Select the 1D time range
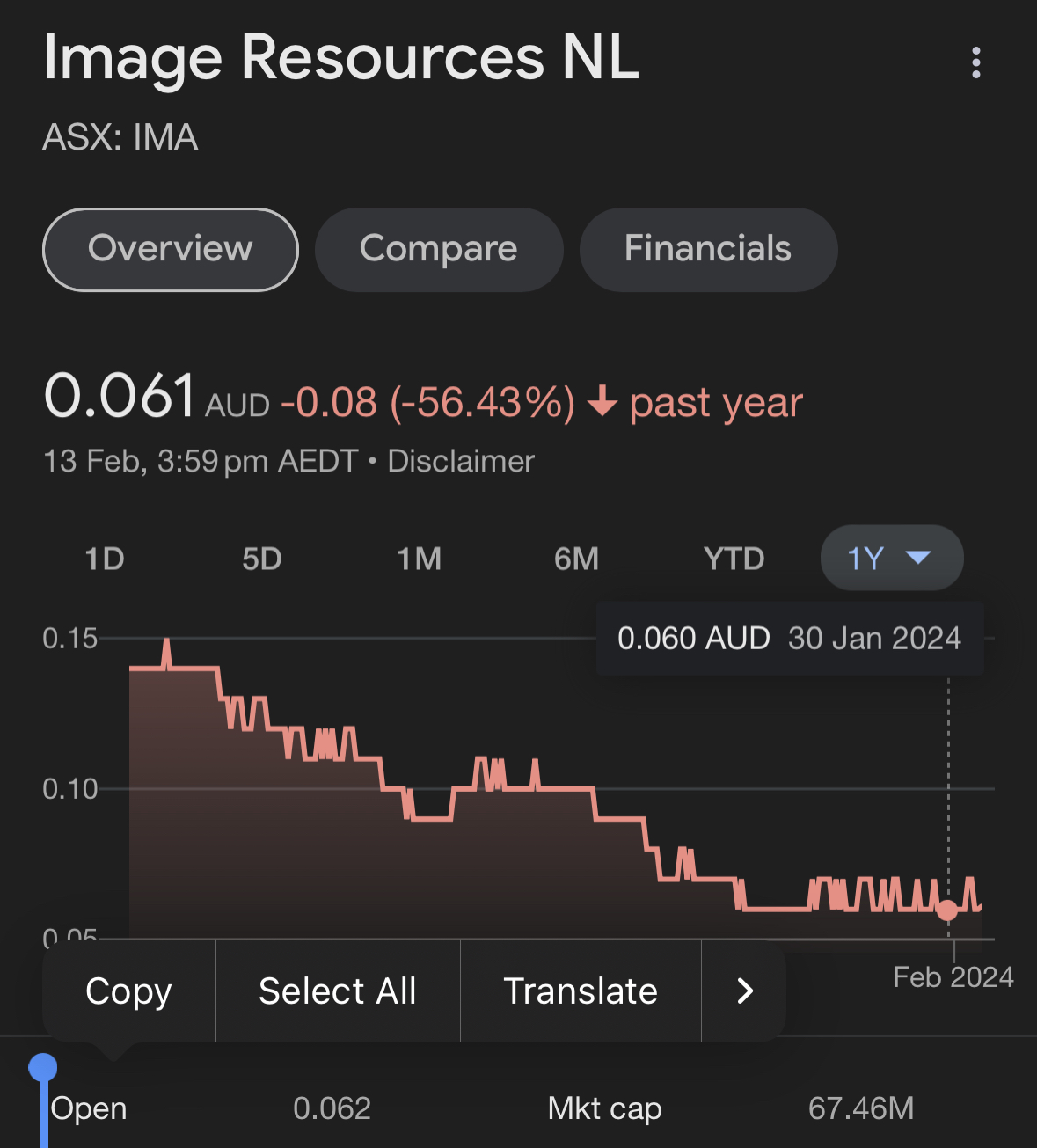Screen dimensions: 1037x1148 (x=105, y=559)
